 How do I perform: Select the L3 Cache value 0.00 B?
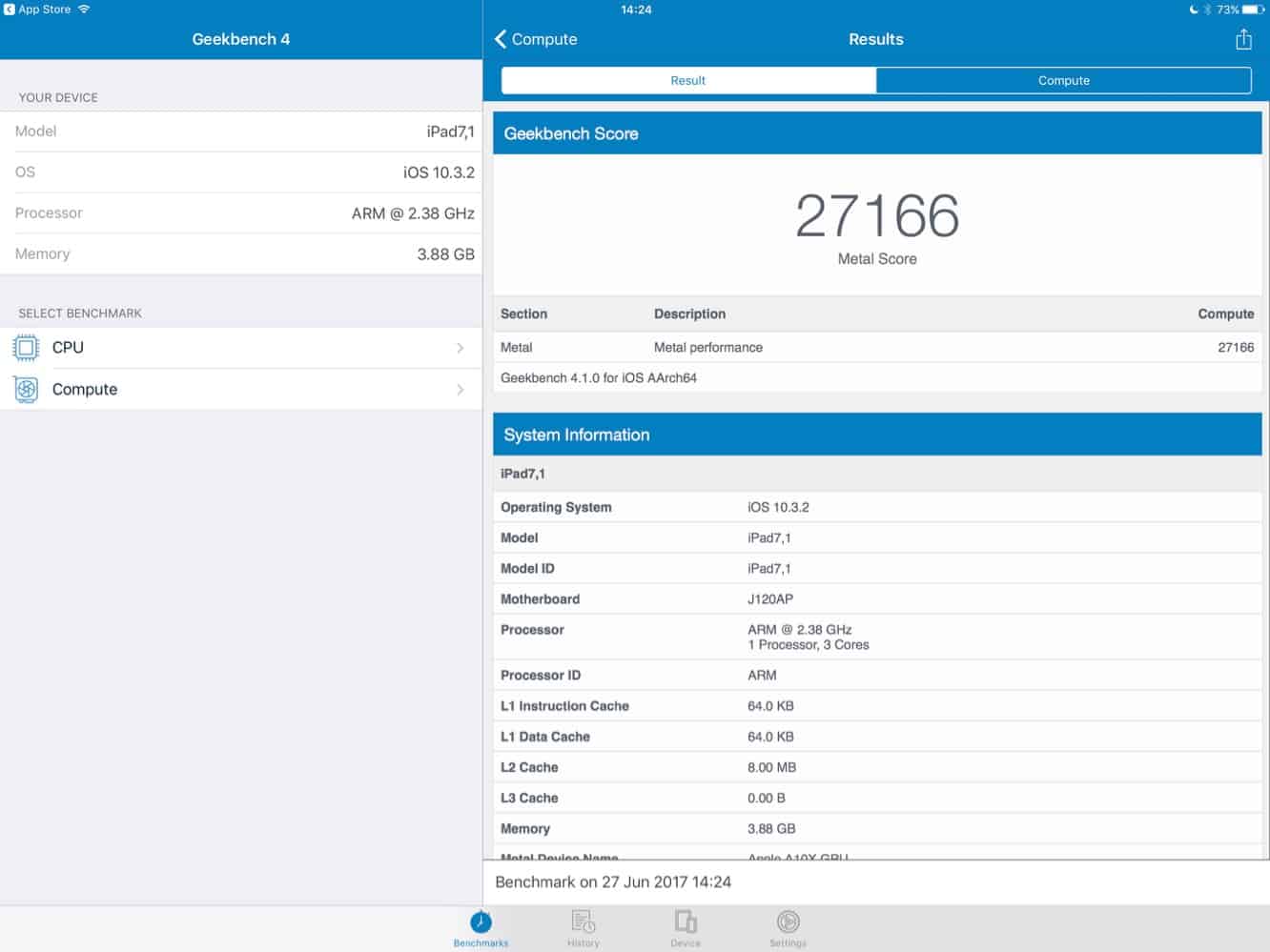point(767,798)
